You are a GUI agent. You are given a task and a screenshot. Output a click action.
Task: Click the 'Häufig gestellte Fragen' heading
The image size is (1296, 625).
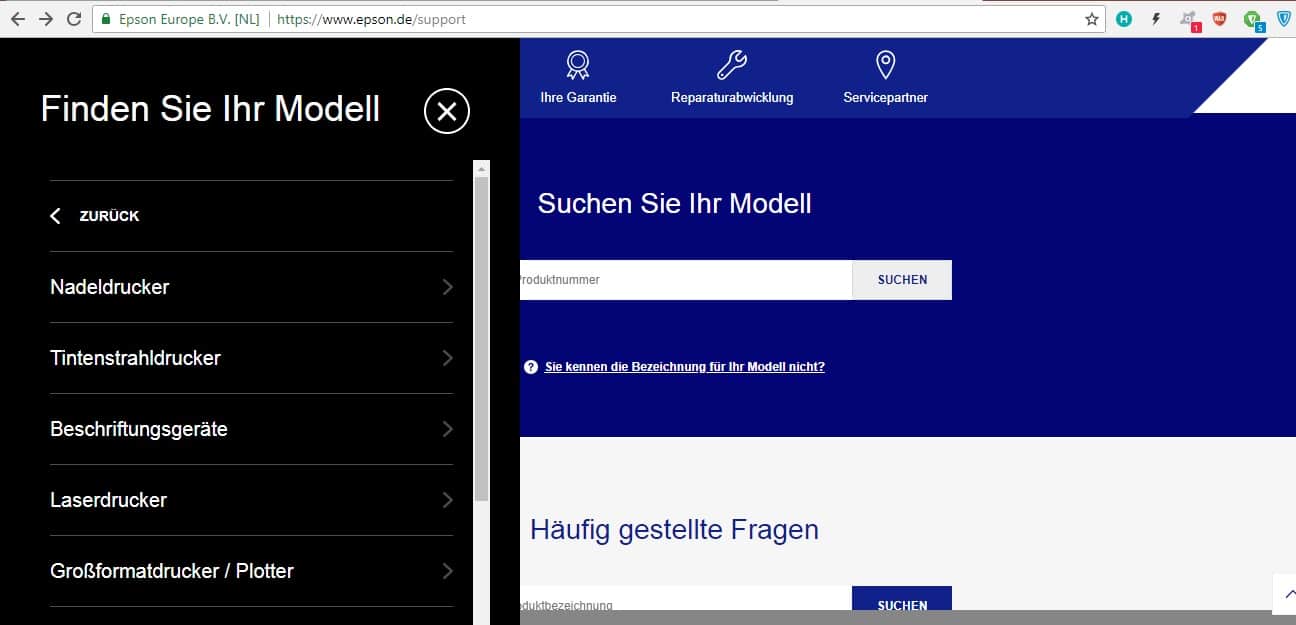tap(675, 530)
